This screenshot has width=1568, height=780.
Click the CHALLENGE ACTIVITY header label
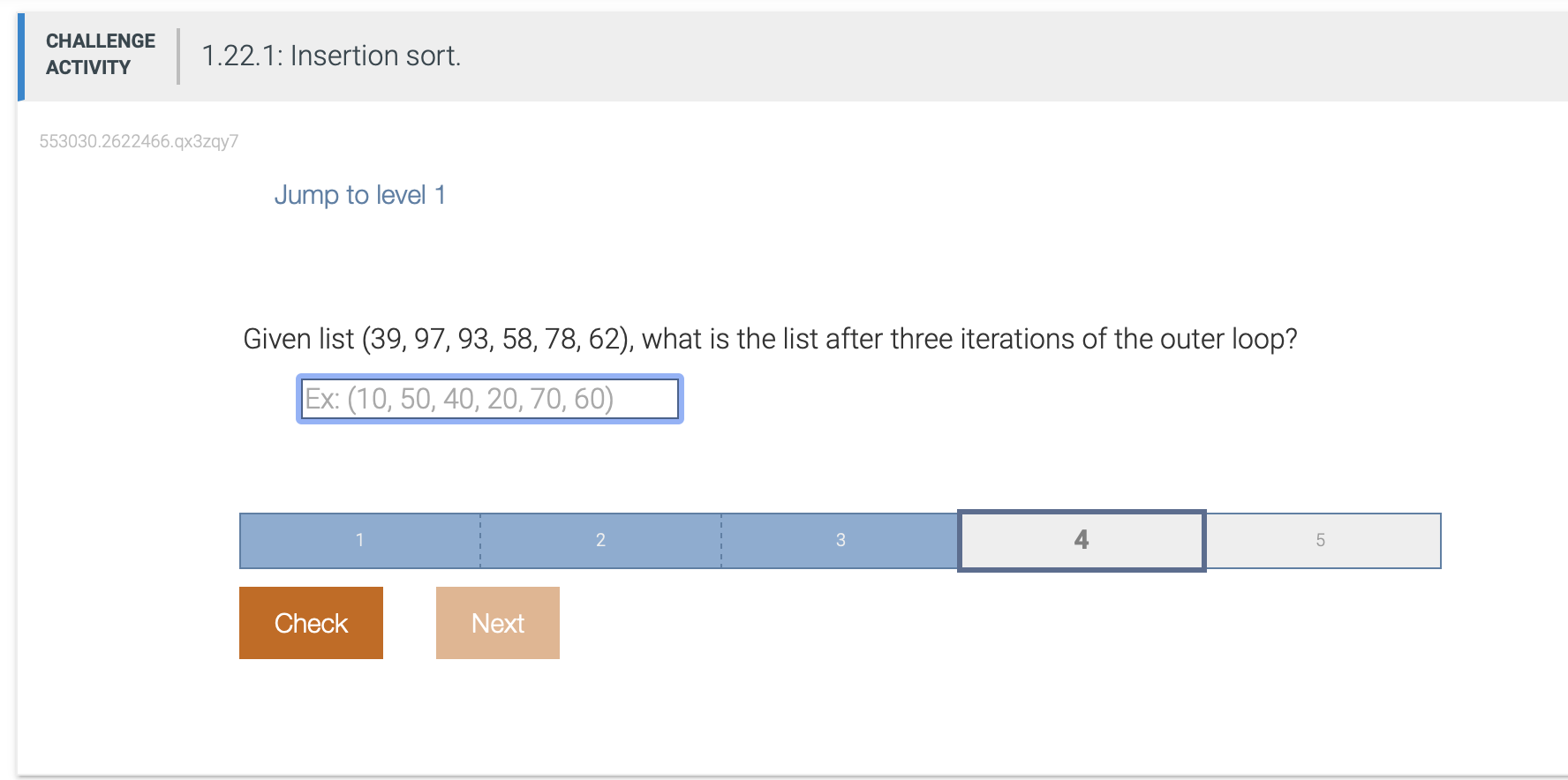tap(100, 54)
